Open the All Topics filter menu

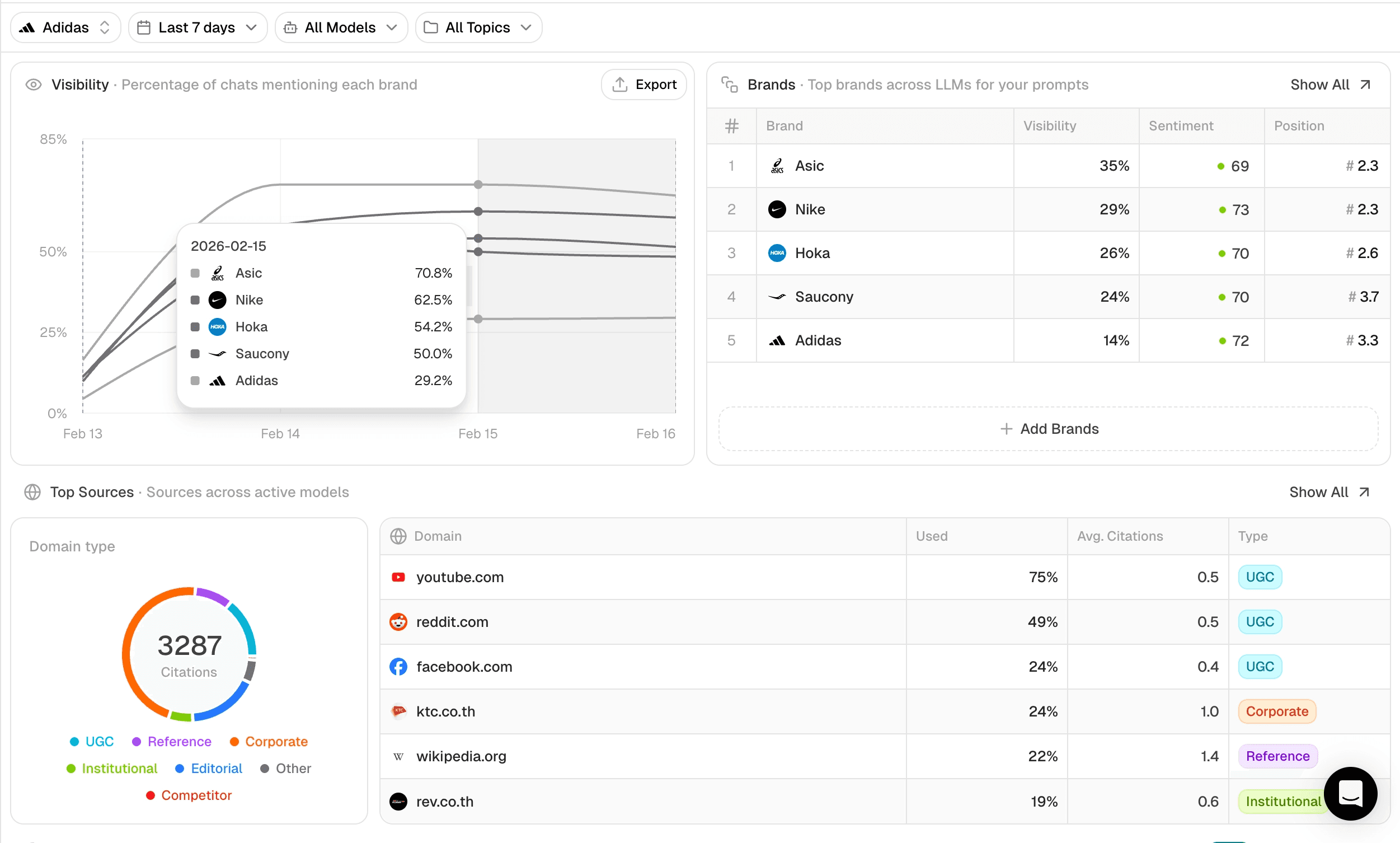[x=478, y=27]
